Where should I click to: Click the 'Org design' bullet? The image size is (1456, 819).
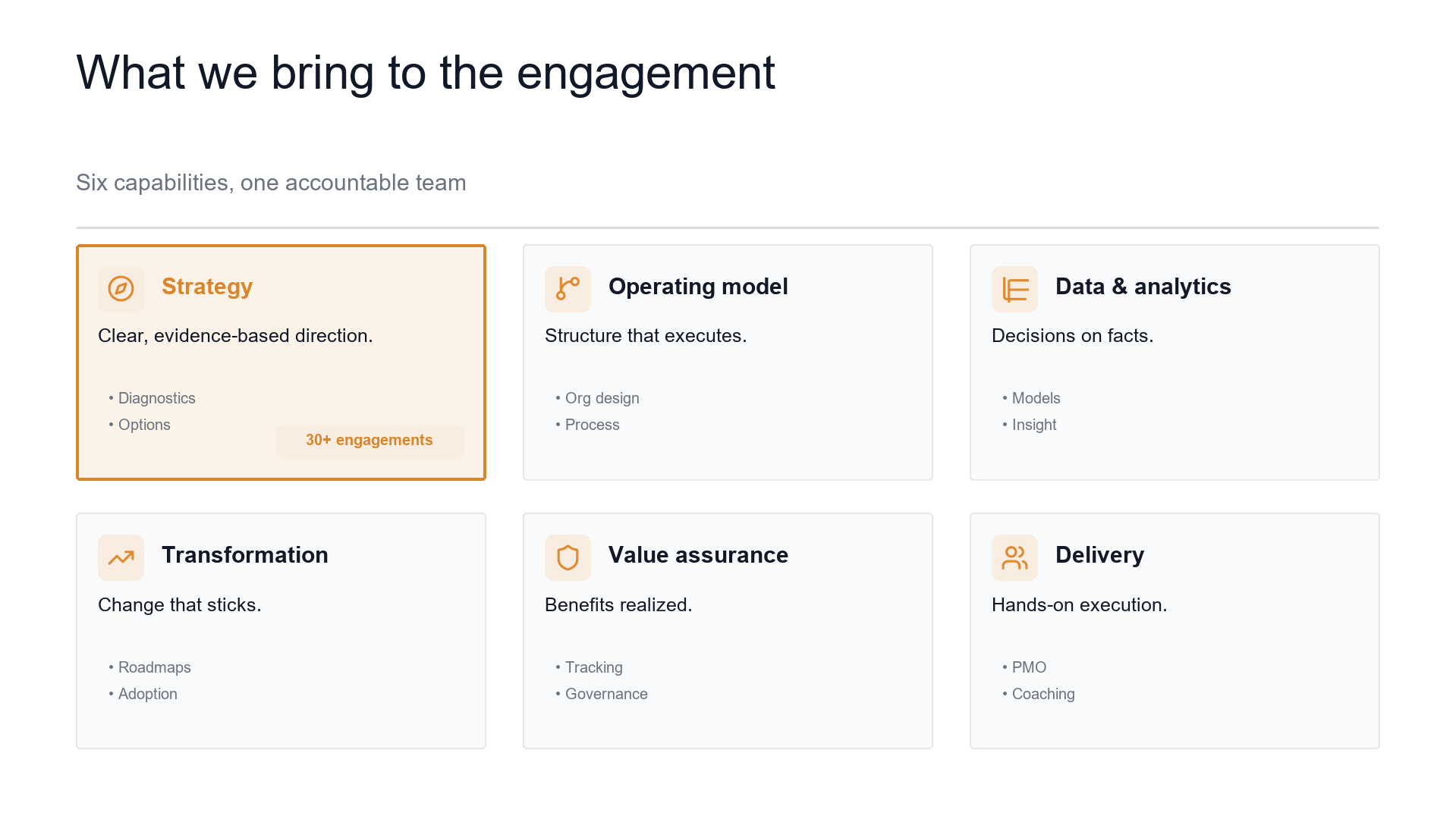[597, 398]
